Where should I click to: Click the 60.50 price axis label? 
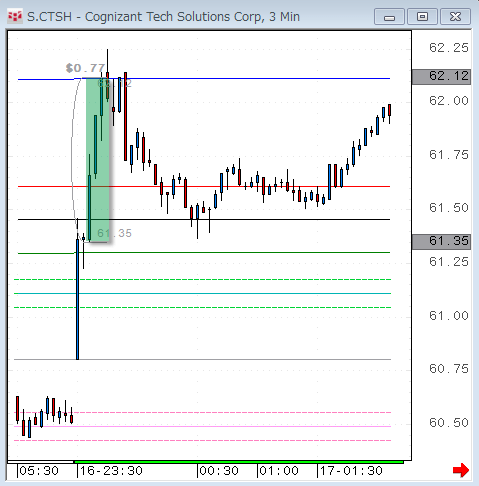pyautogui.click(x=449, y=423)
